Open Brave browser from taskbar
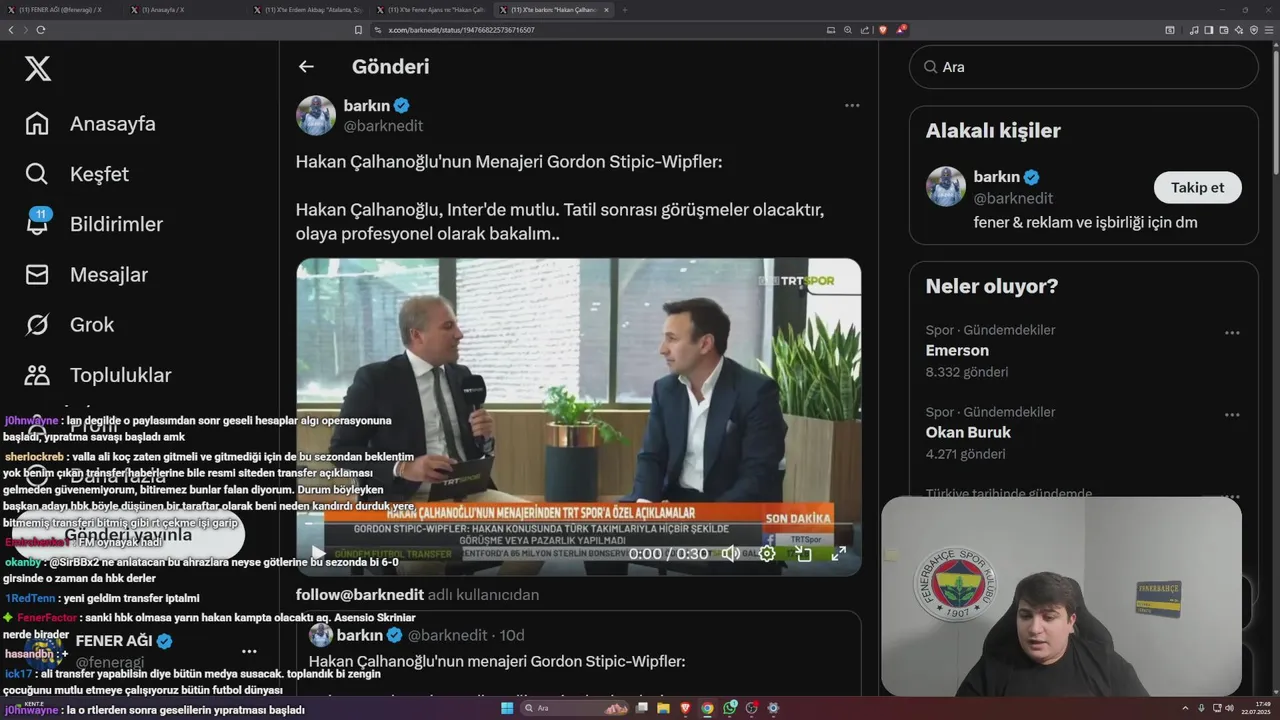Image resolution: width=1280 pixels, height=720 pixels. (686, 708)
